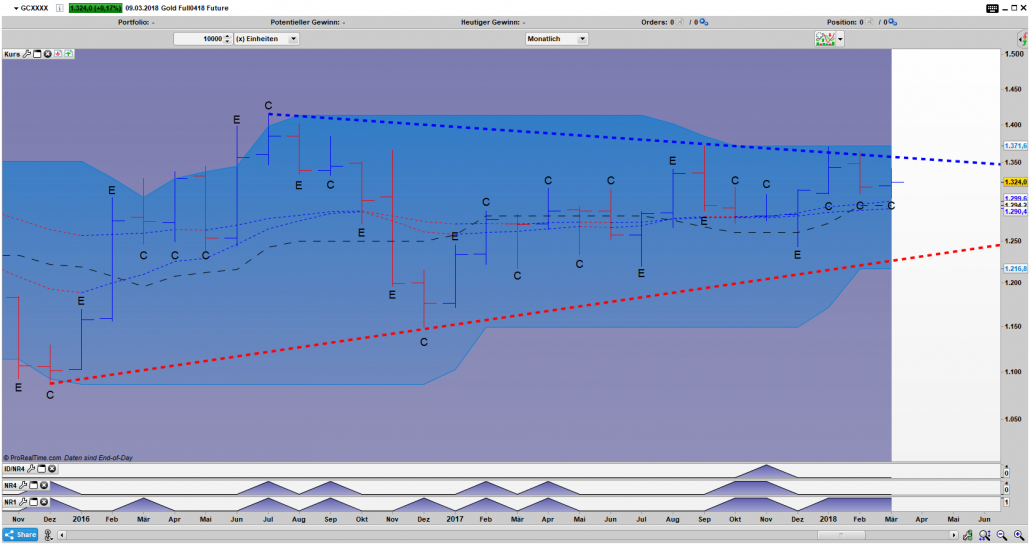Click the instrument info icon next to GCXXXX

tap(59, 9)
